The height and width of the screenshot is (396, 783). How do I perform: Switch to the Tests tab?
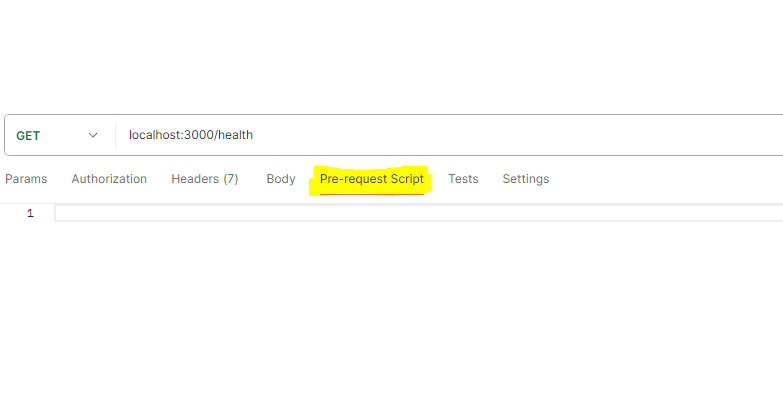pos(463,179)
